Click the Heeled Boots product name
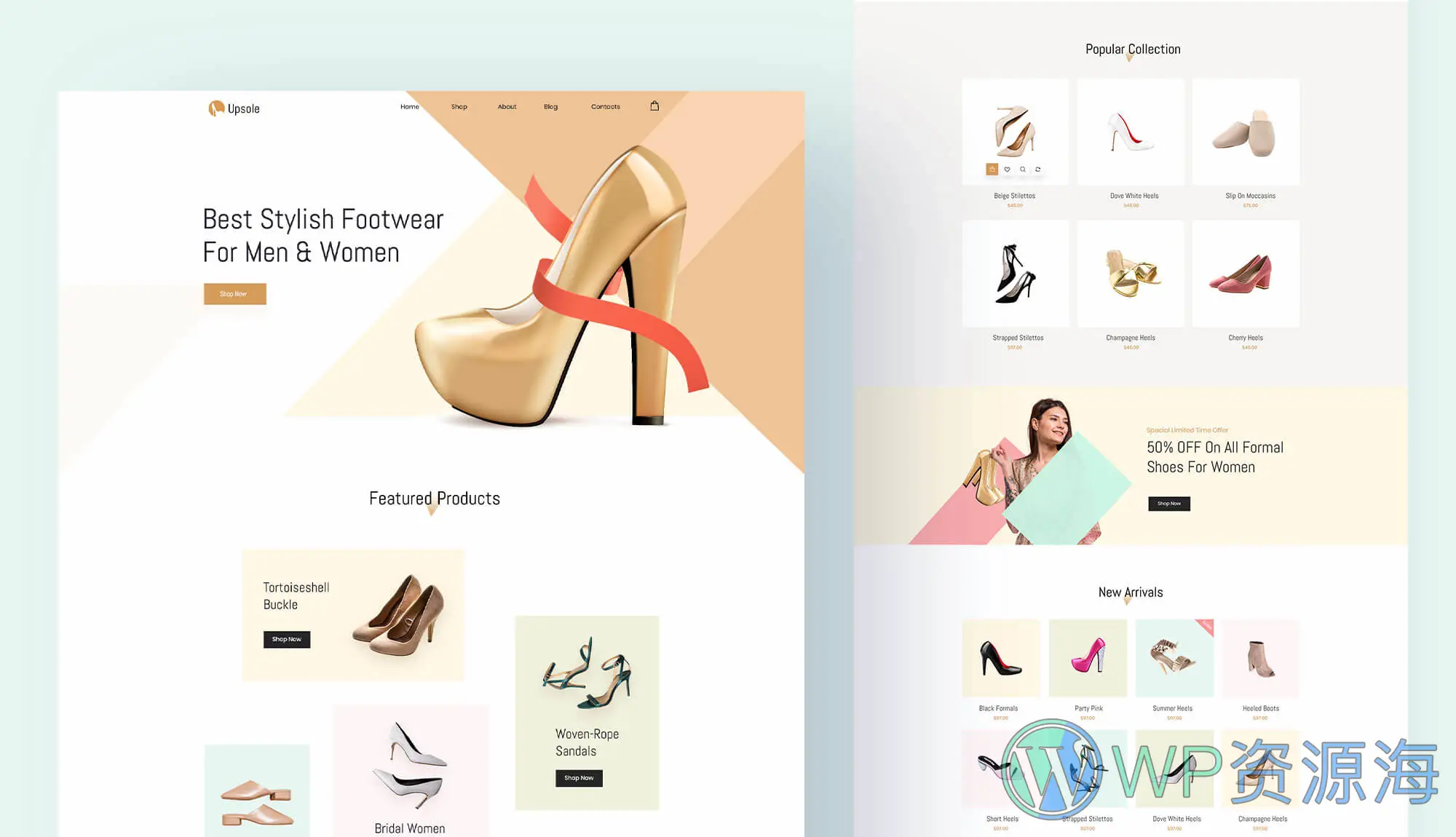The image size is (1456, 837). click(x=1260, y=708)
